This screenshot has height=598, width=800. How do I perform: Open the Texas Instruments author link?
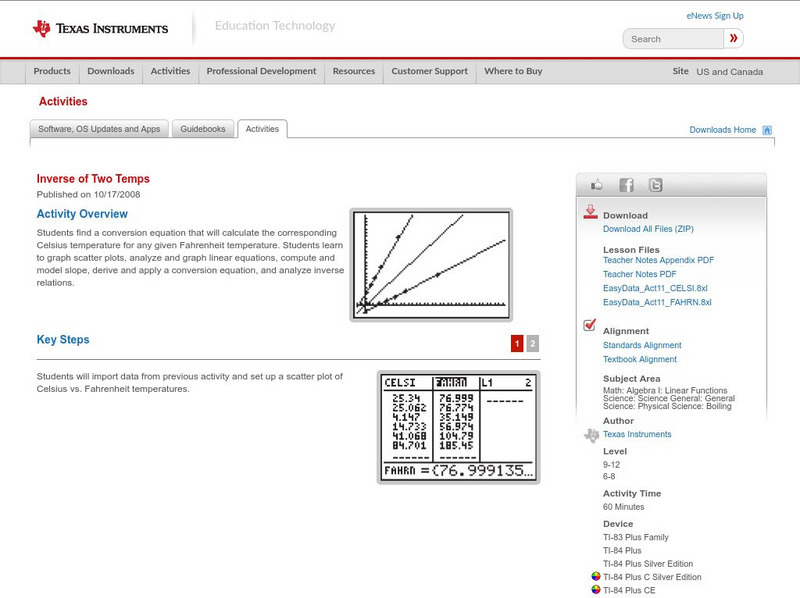click(637, 434)
